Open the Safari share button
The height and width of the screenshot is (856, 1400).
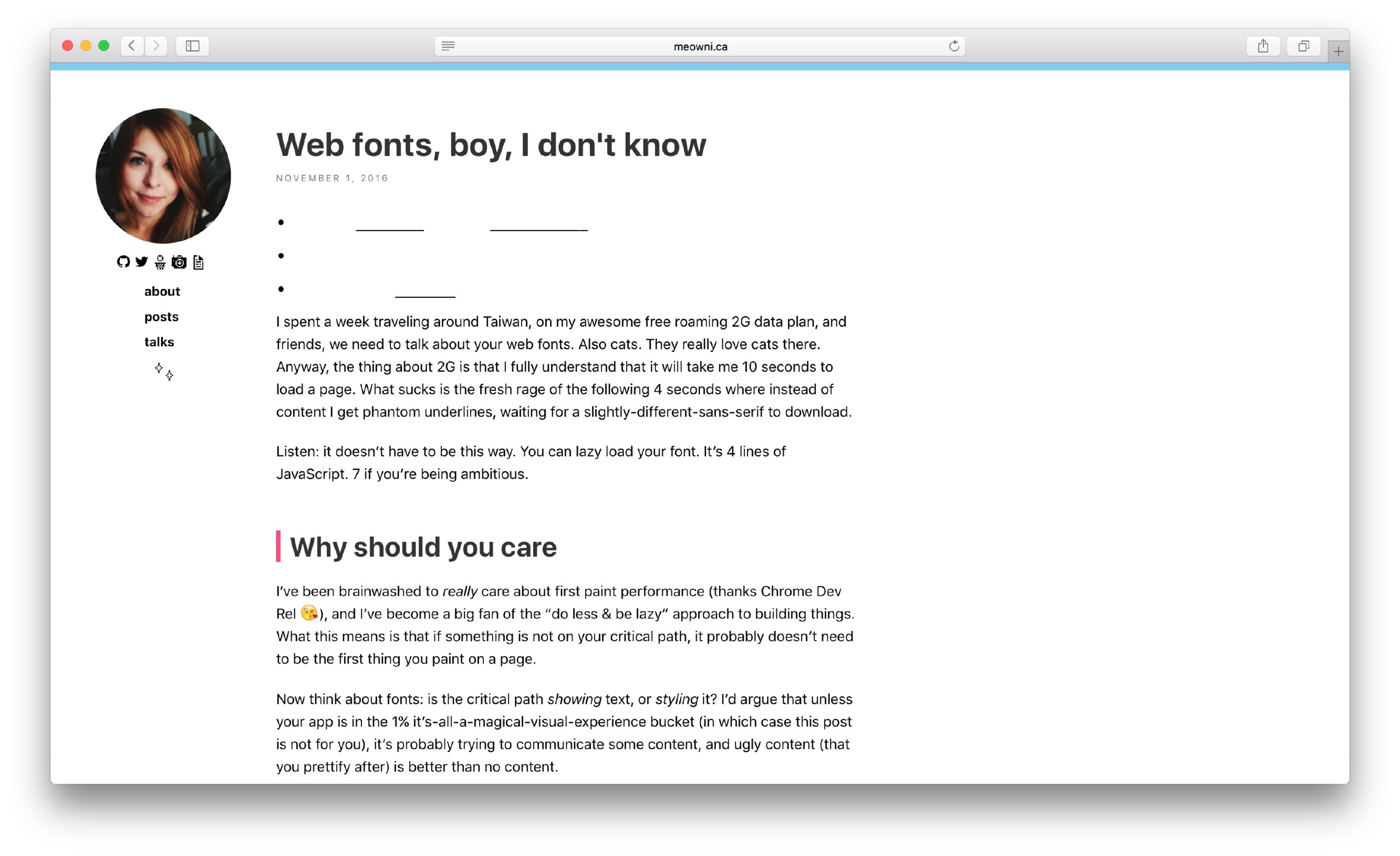tap(1263, 46)
